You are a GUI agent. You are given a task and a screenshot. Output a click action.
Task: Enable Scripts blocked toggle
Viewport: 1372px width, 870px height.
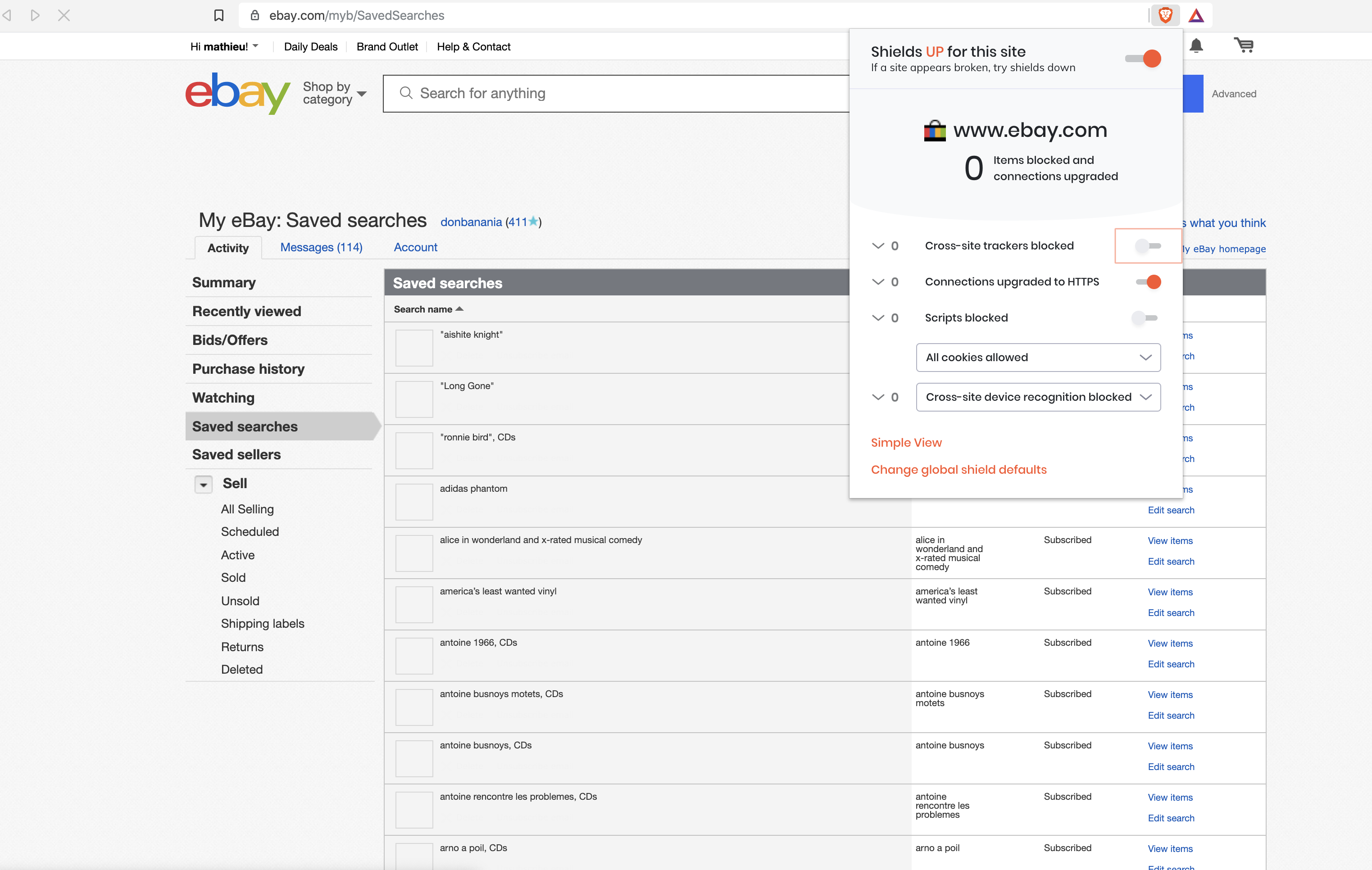tap(1145, 318)
